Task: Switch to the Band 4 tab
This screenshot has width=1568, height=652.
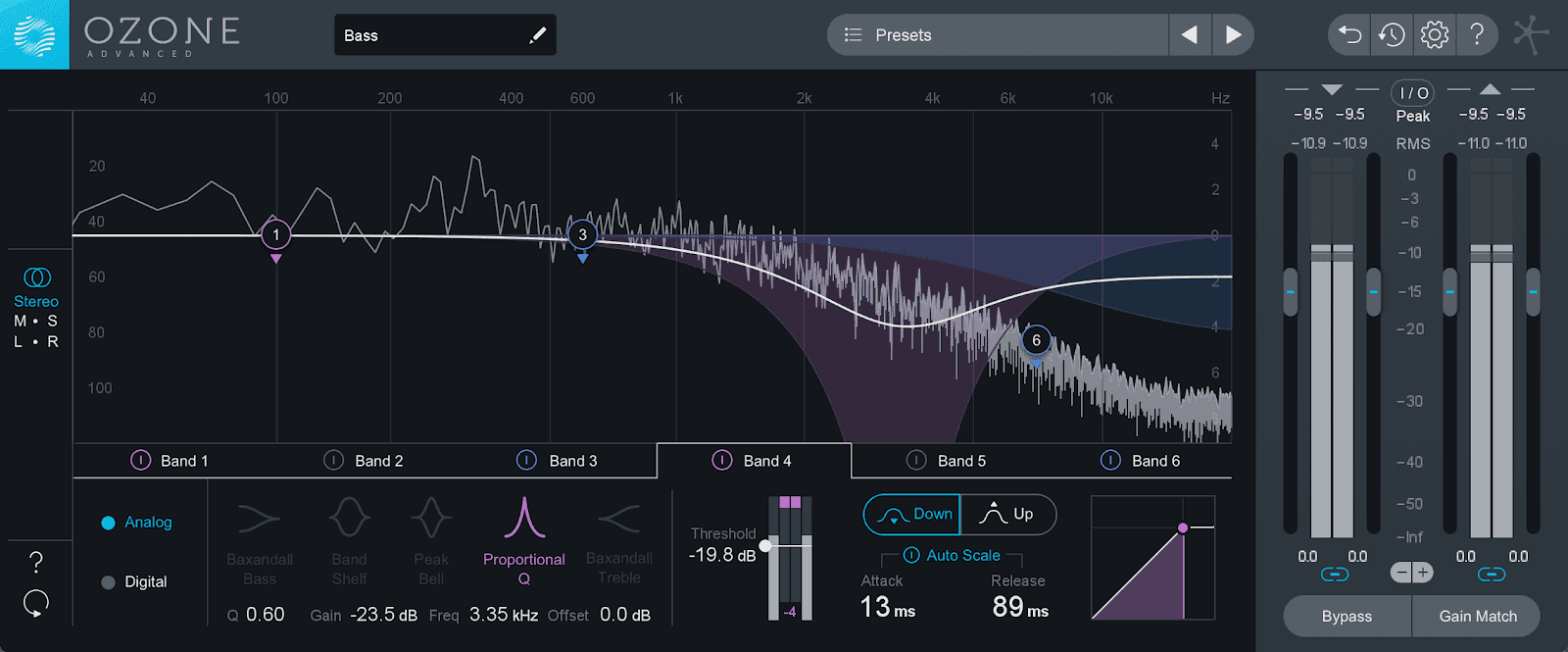Action: coord(754,461)
